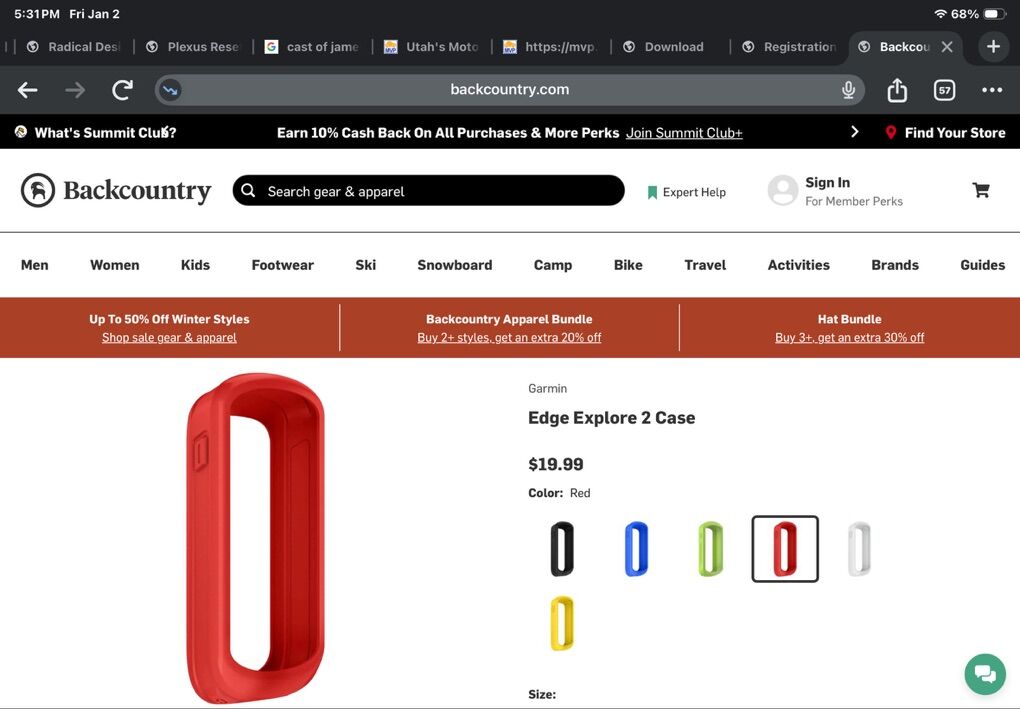
Task: Pick the green case color option
Action: click(x=710, y=549)
